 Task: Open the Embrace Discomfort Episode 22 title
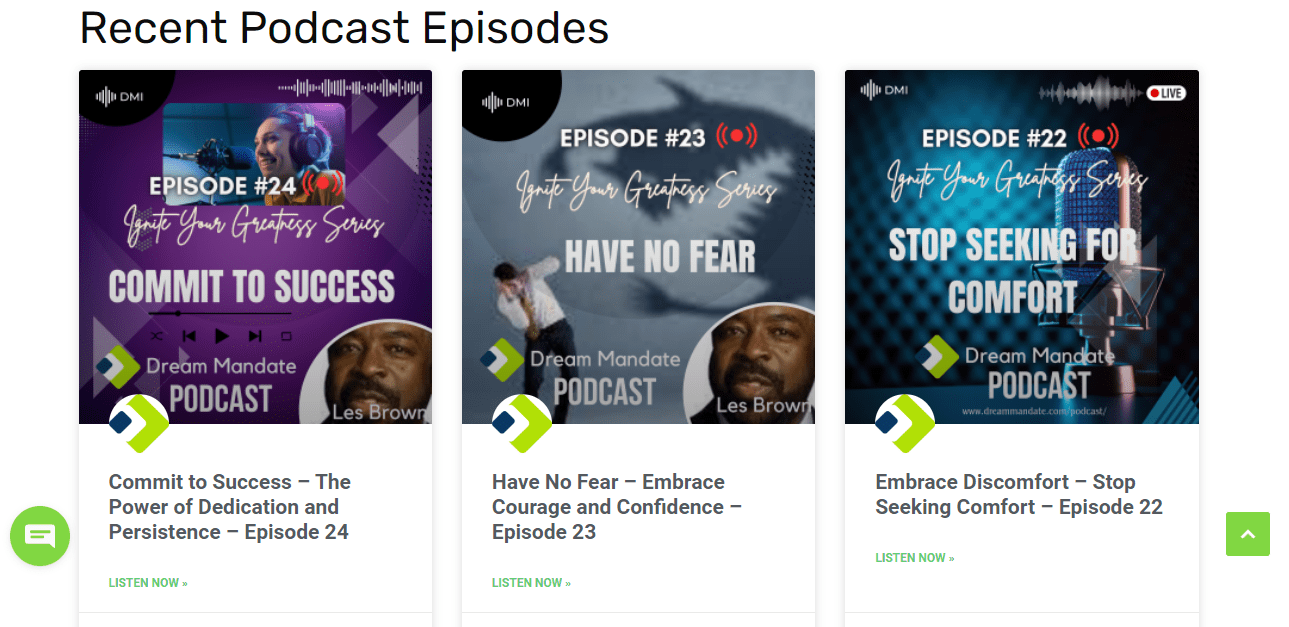[x=1019, y=495]
